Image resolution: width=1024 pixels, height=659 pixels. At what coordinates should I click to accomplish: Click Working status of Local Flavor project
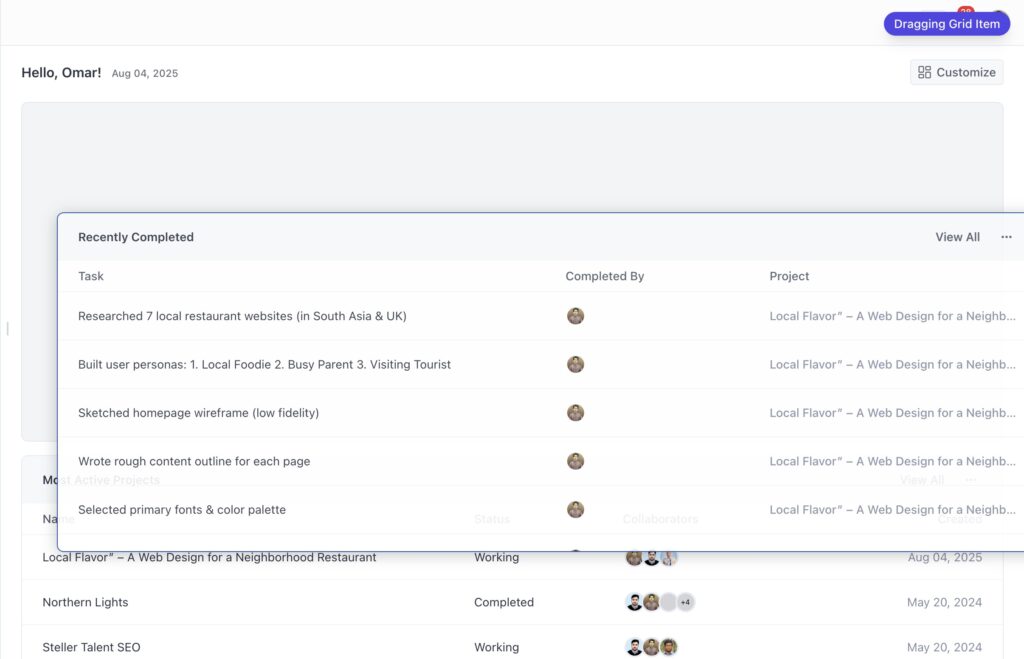496,558
